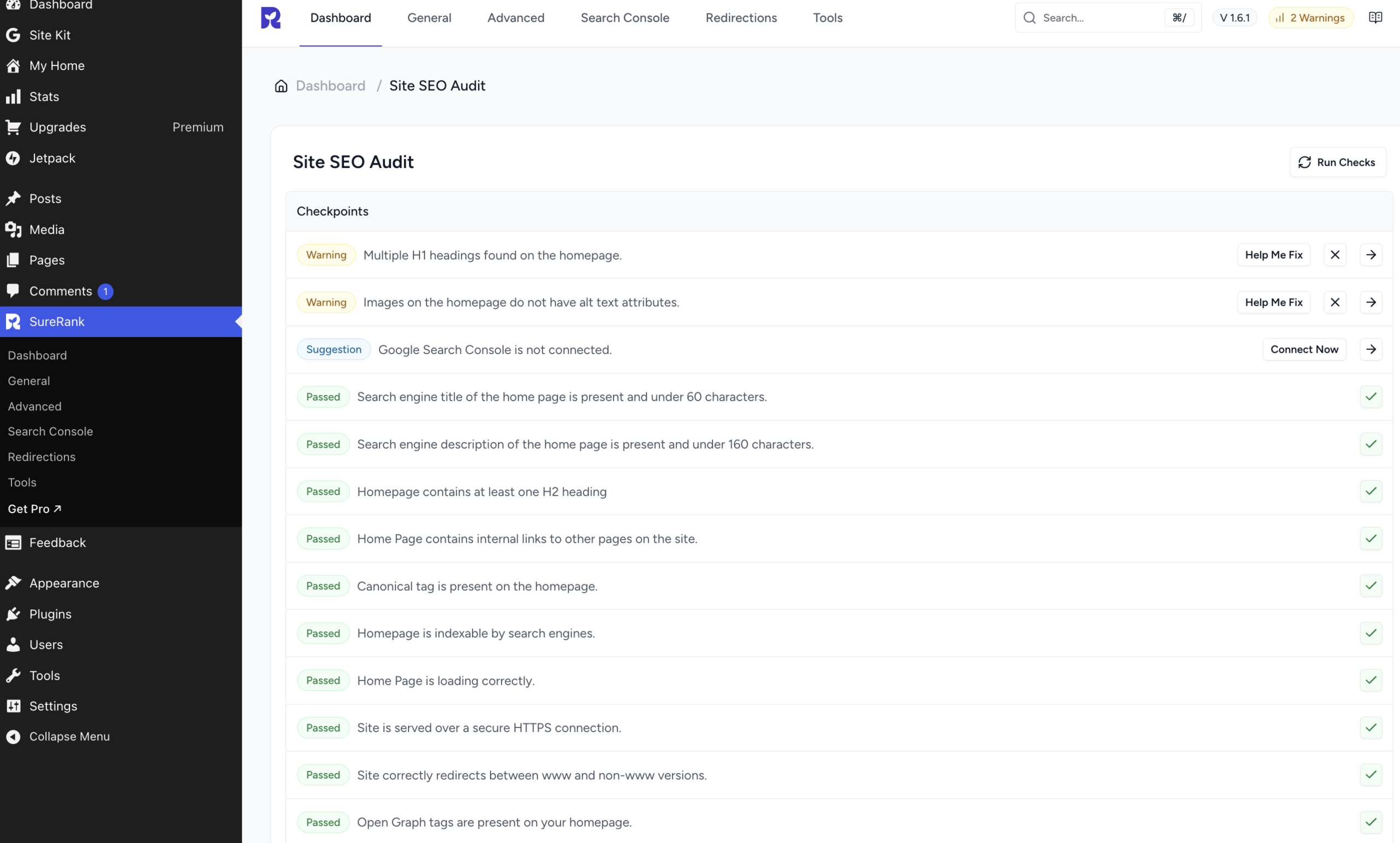Open the documentation book icon at top right

[x=1376, y=16]
